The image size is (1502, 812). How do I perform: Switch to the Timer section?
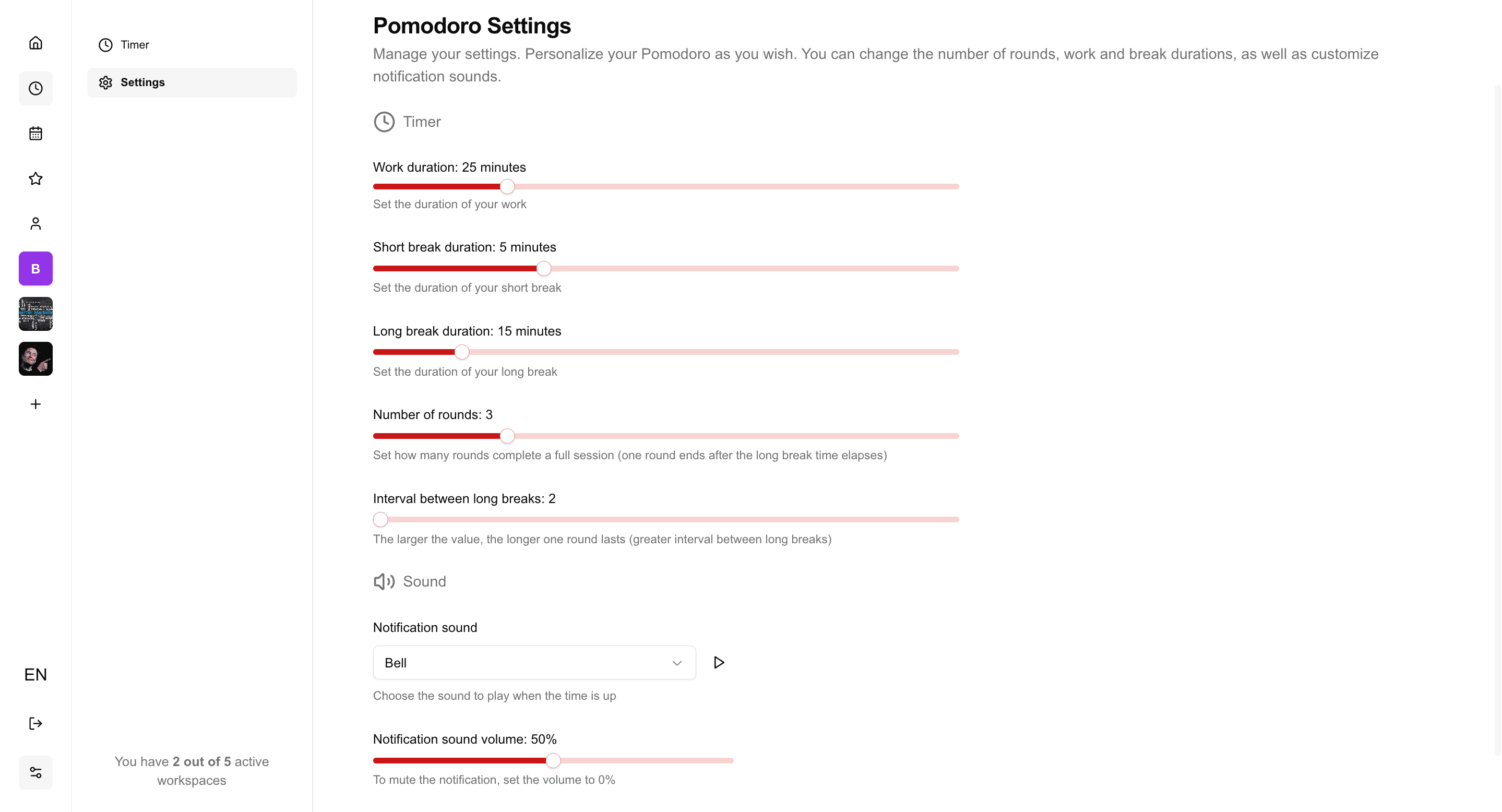135,44
